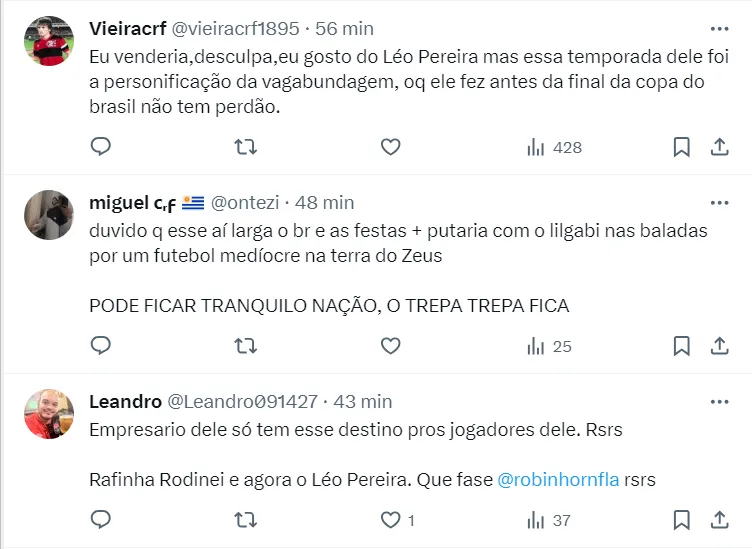
Task: Share Leandro's tweet
Action: point(719,520)
